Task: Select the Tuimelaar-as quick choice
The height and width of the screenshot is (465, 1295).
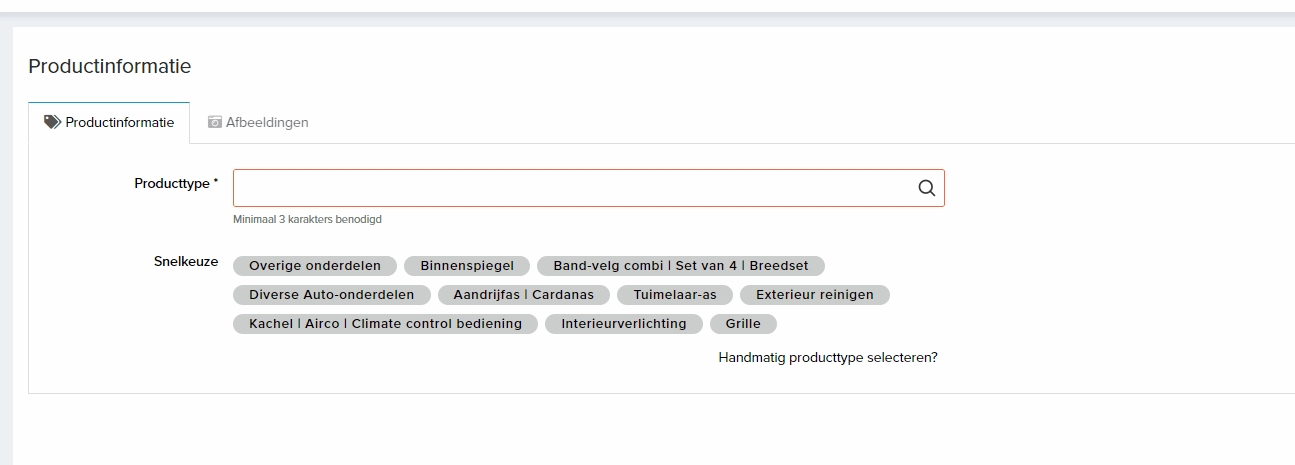Action: point(675,295)
